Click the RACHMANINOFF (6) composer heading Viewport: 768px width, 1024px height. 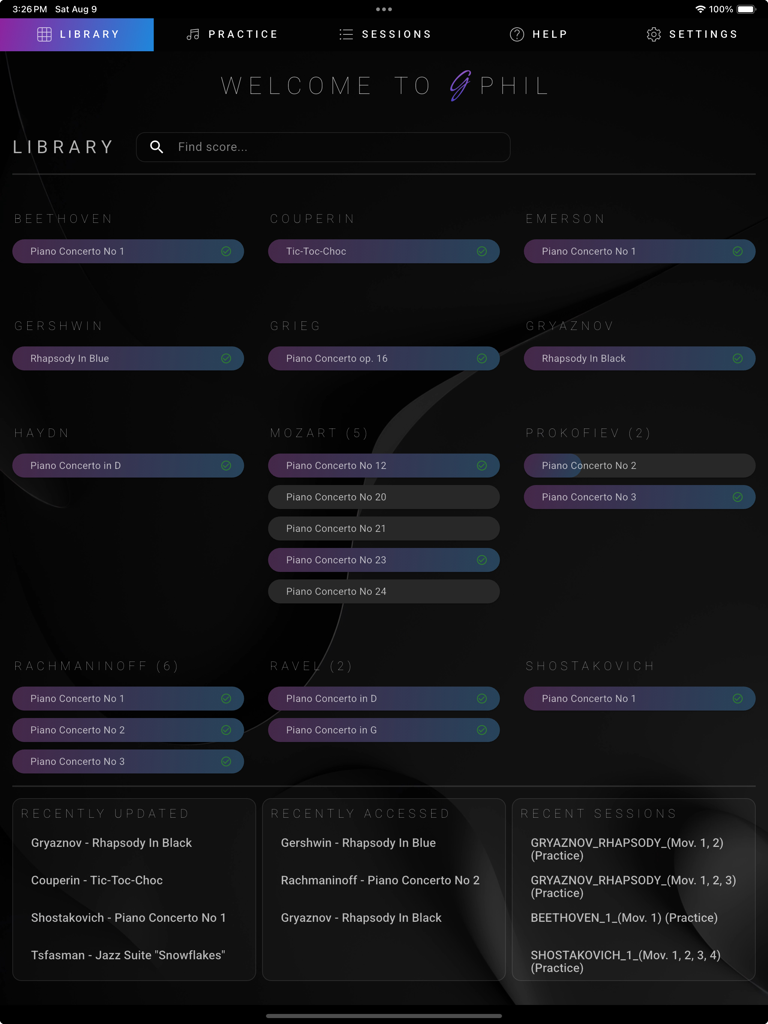[x=97, y=666]
